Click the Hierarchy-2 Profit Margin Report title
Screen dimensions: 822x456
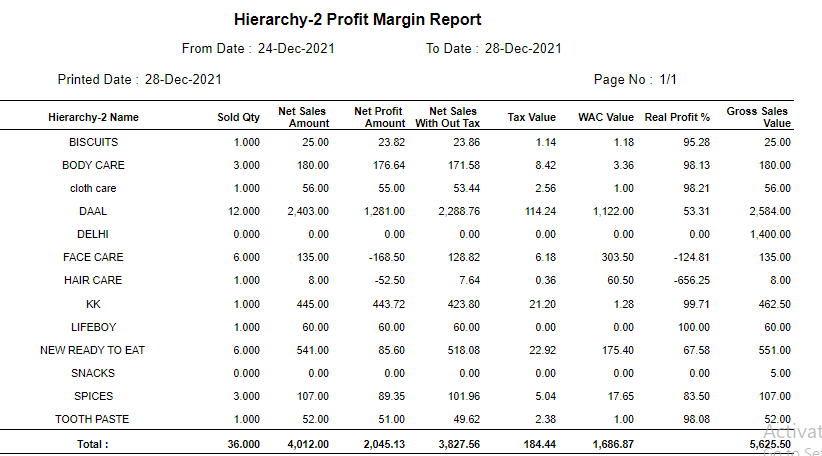pos(357,20)
